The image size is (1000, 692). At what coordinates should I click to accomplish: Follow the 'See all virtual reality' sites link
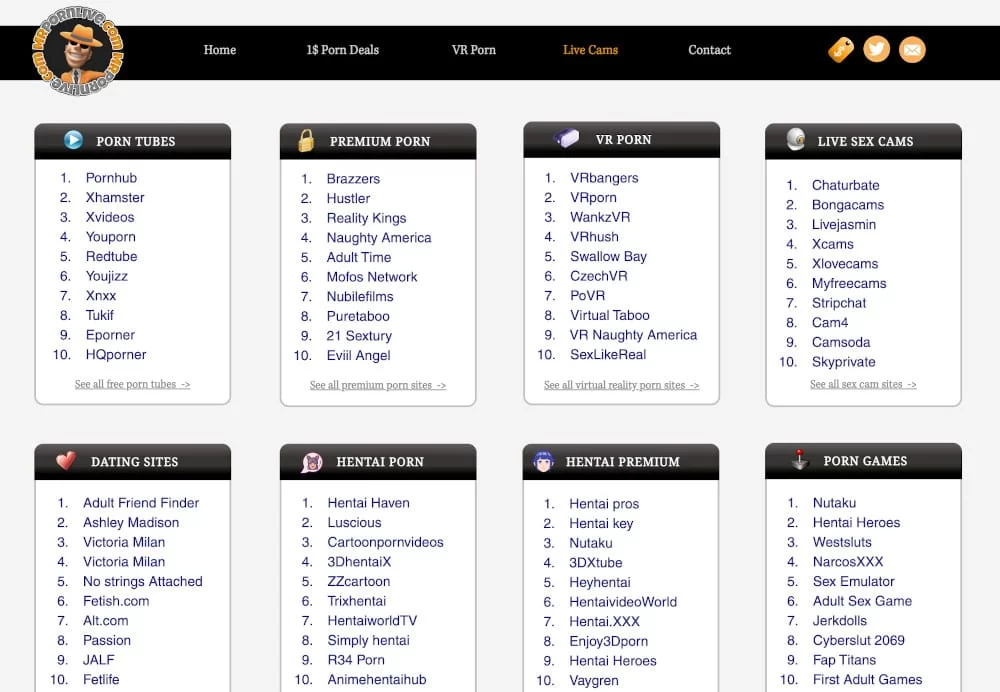[x=621, y=385]
